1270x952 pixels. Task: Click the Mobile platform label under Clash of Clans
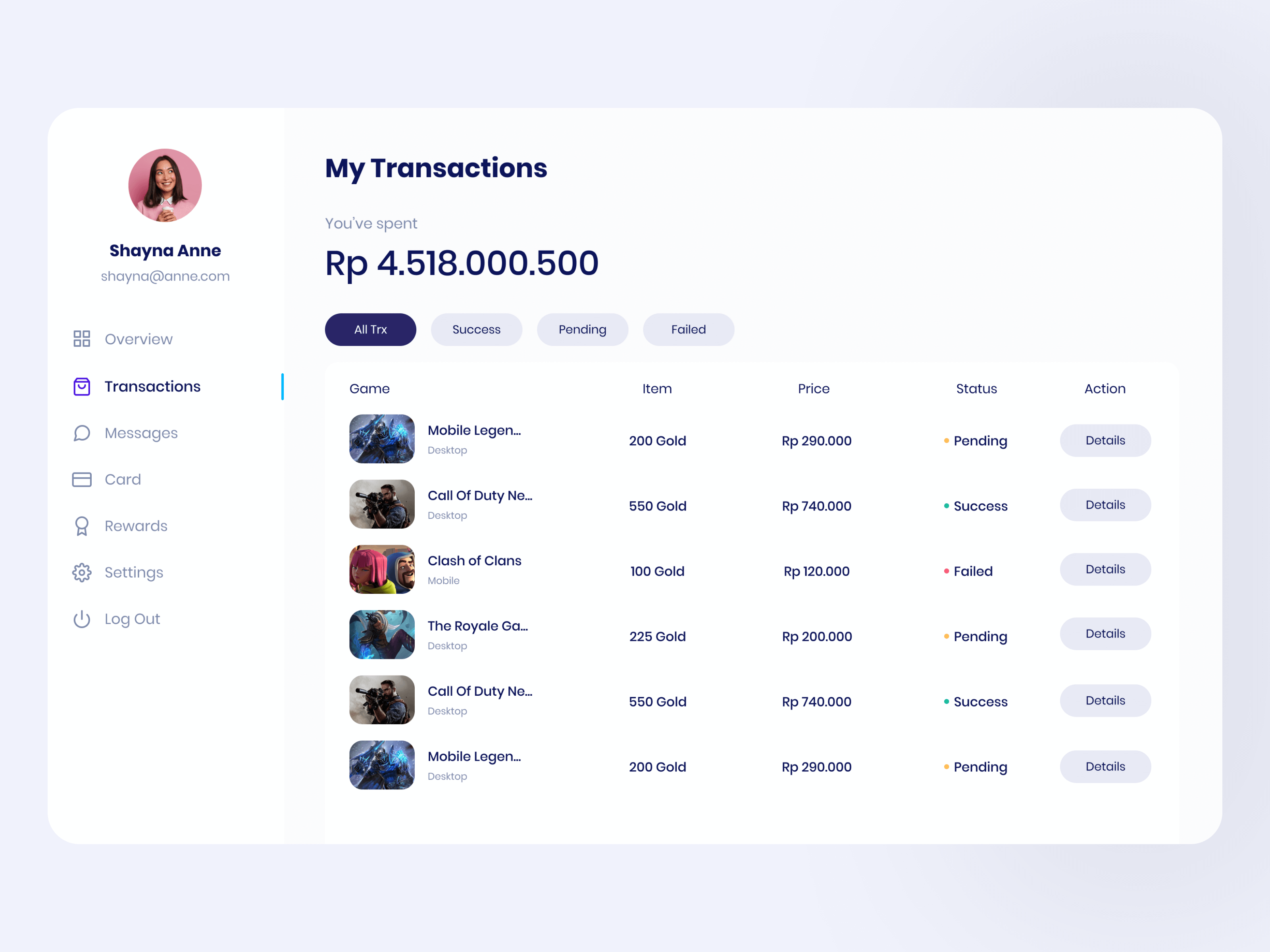443,581
